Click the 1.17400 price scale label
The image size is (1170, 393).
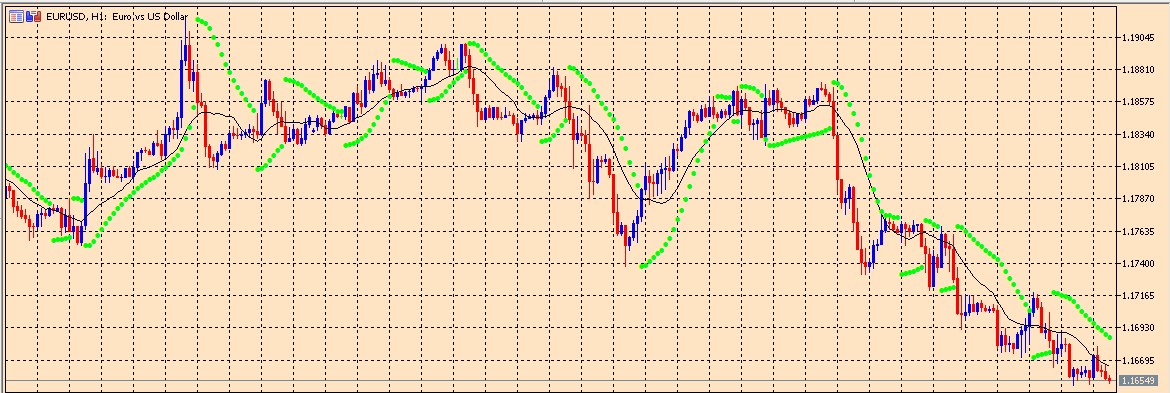tap(1139, 263)
